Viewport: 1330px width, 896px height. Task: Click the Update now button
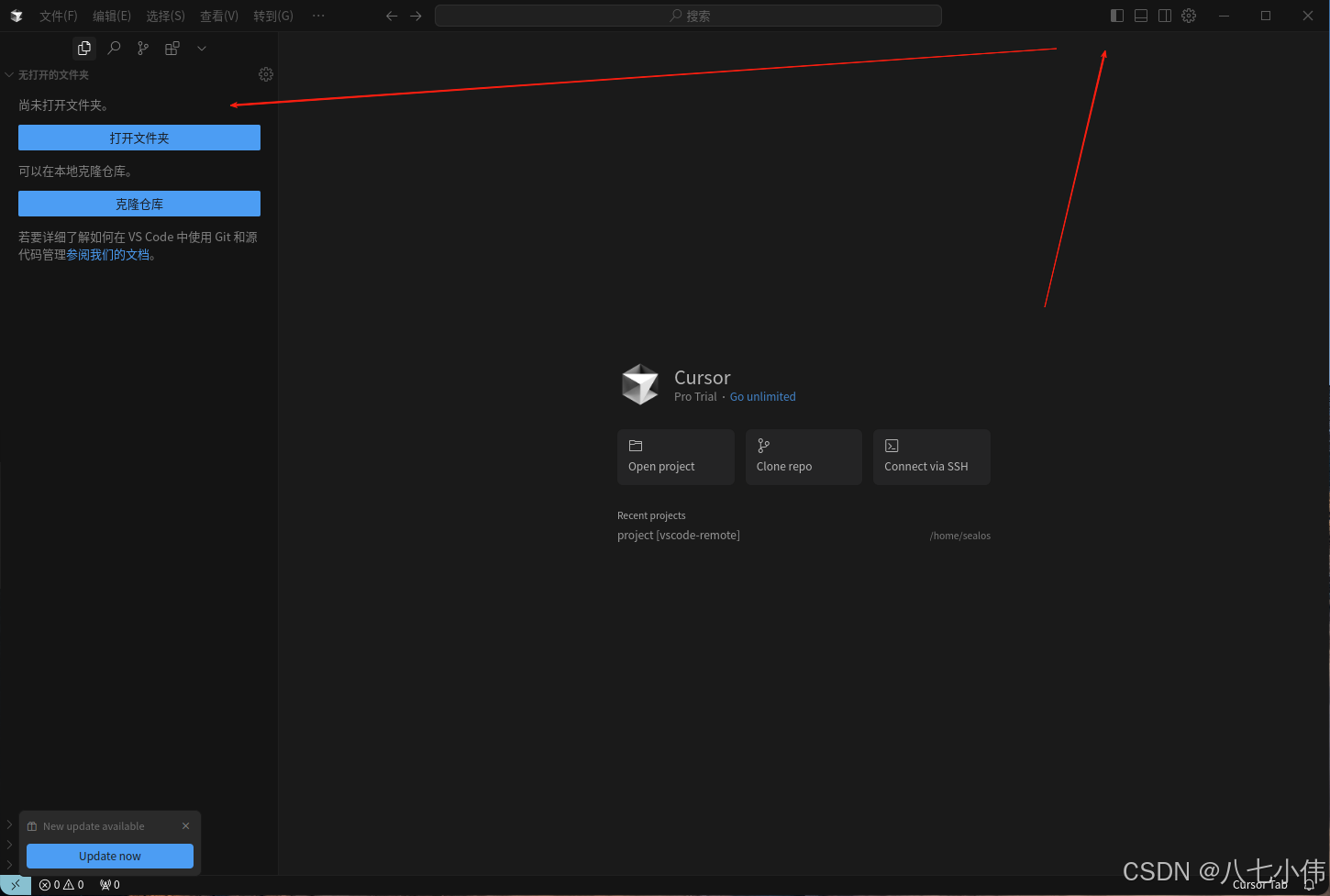click(110, 856)
